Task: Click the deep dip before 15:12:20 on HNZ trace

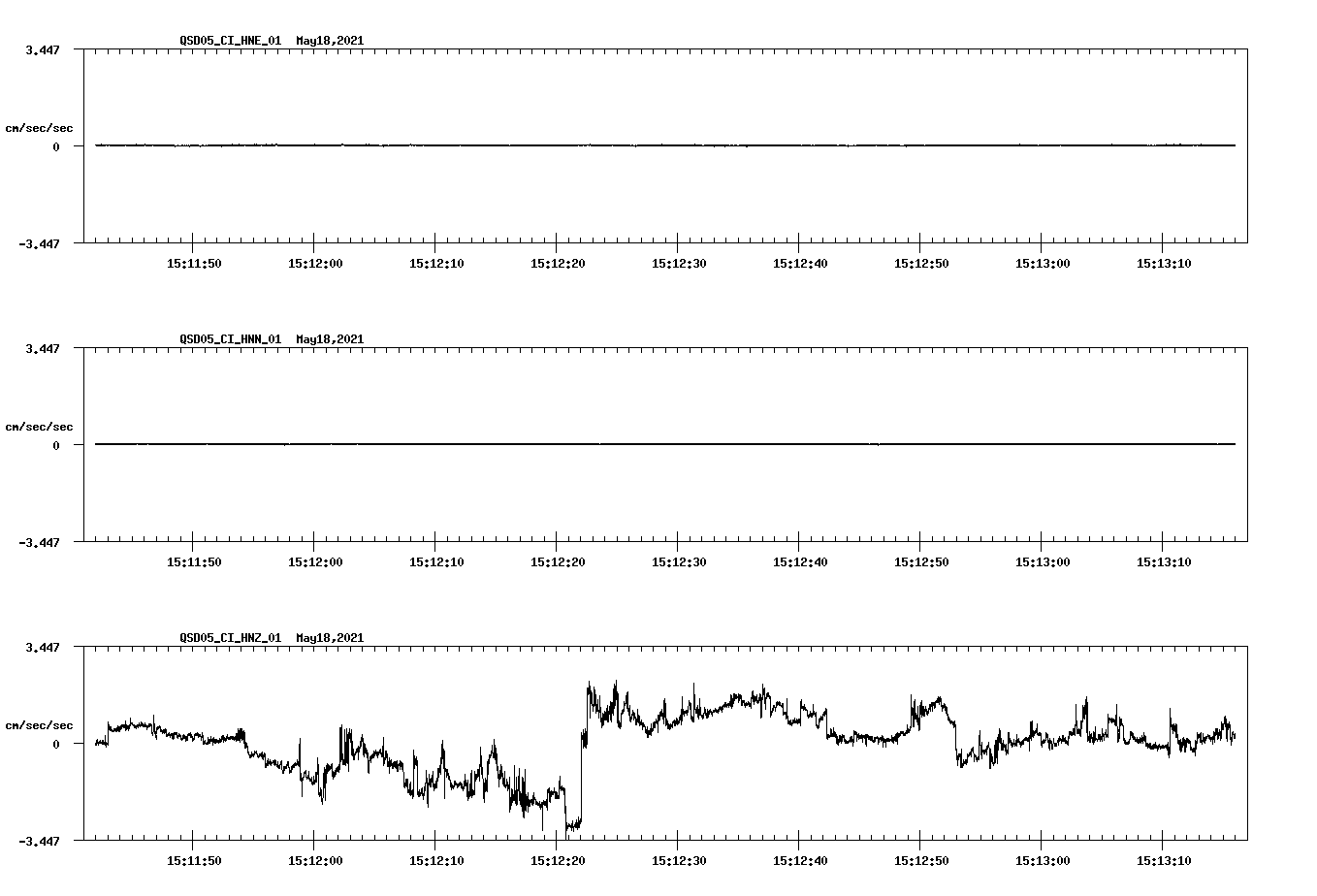Action: point(571,824)
